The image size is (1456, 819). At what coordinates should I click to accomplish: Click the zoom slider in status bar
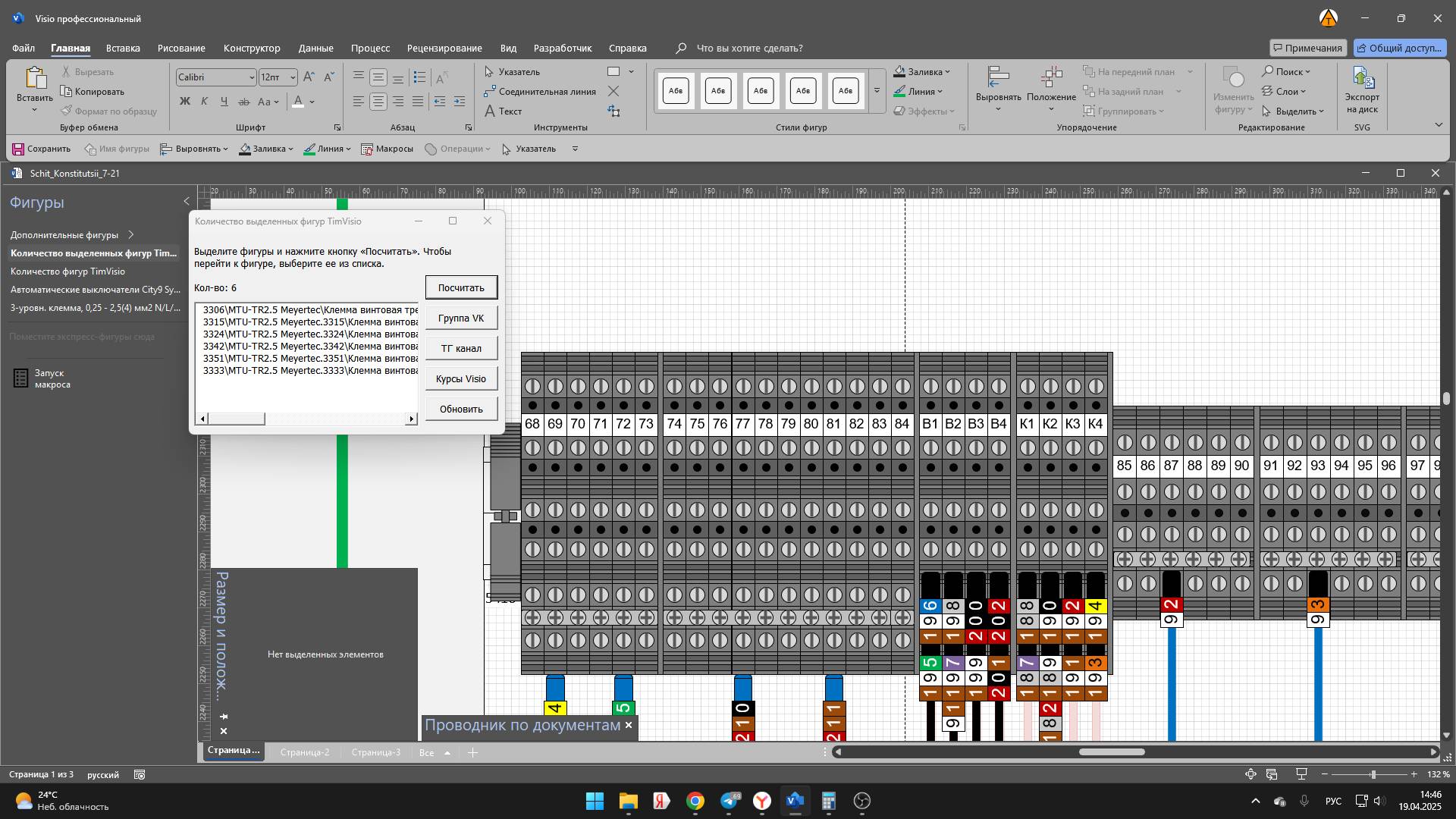tap(1373, 774)
